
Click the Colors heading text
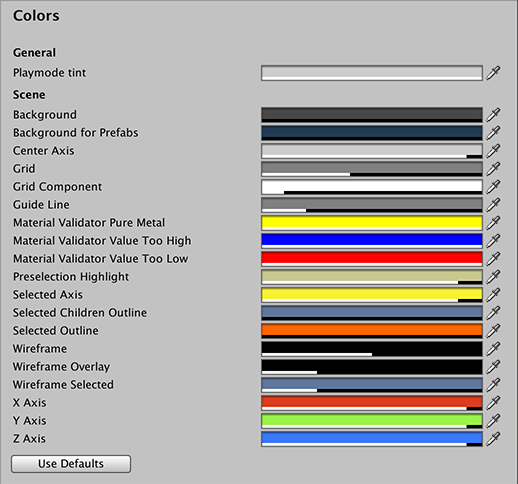pos(36,16)
